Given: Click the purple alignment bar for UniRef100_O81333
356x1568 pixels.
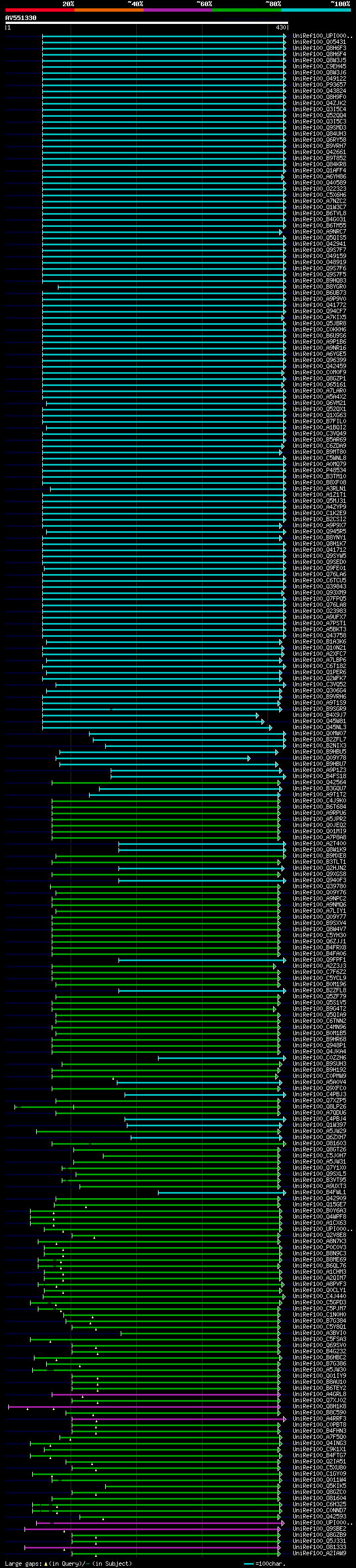Looking at the screenshot, I should tap(153, 1547).
